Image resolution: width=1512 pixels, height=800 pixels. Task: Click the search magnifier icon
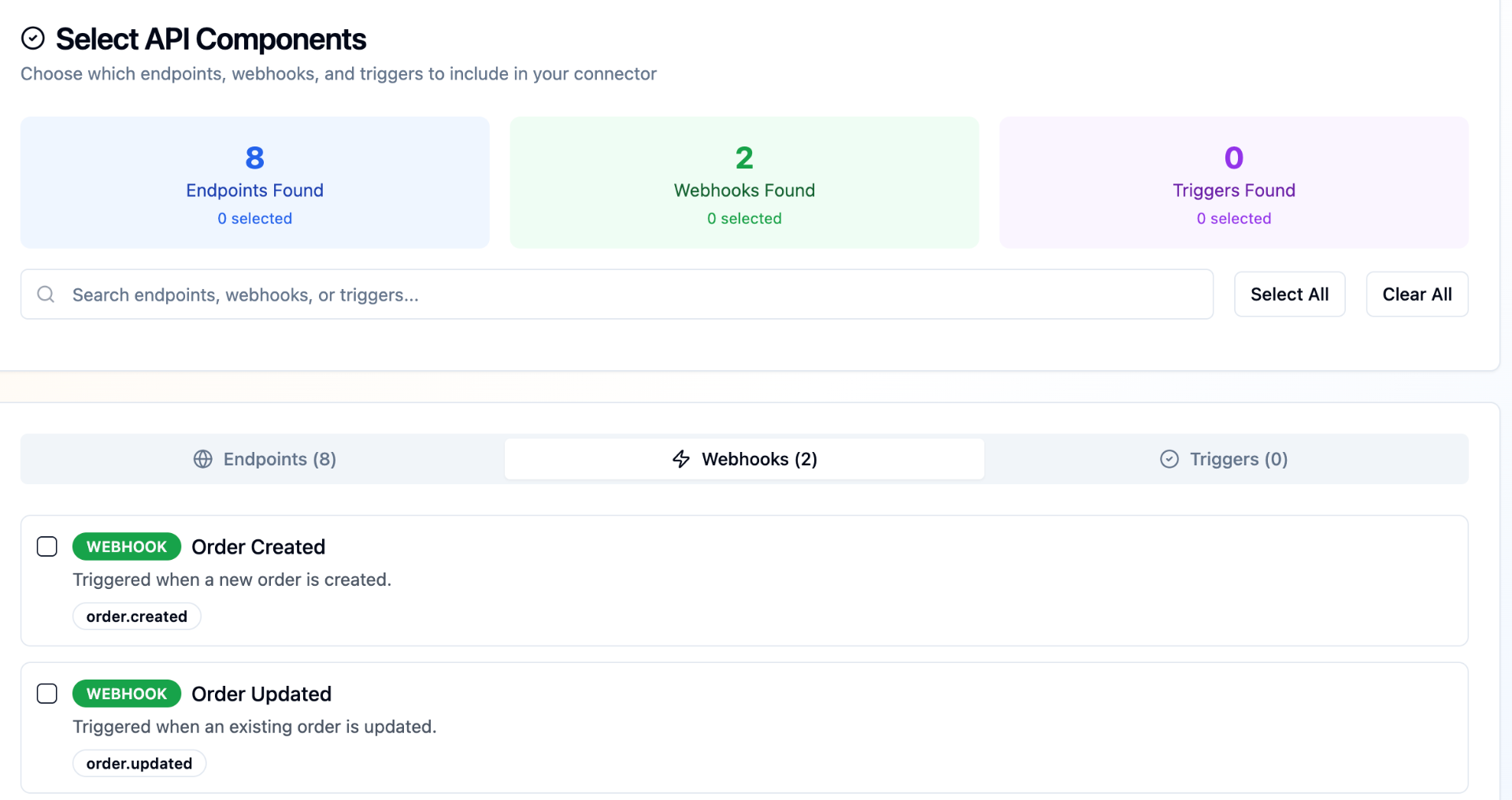click(45, 294)
